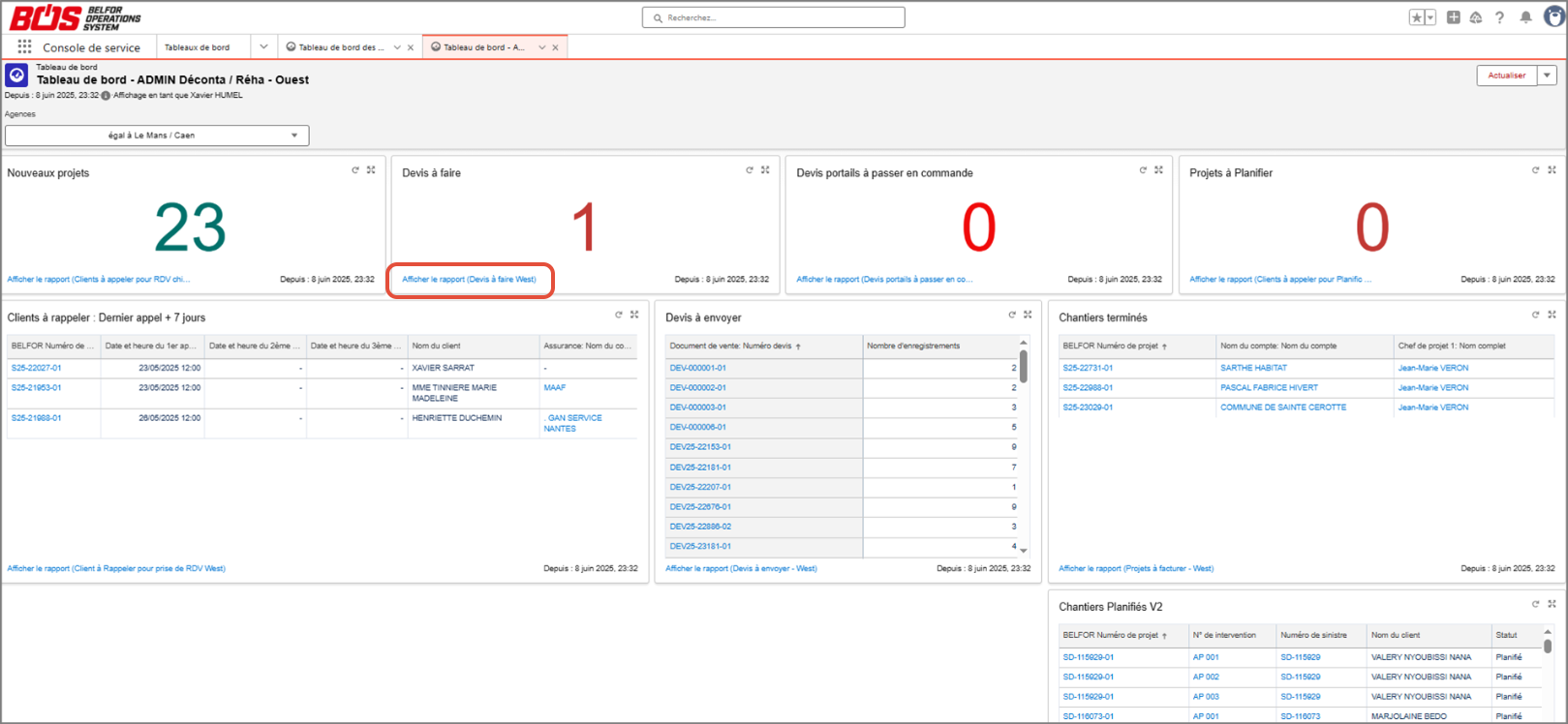Open insurer MAAF link

pyautogui.click(x=554, y=387)
